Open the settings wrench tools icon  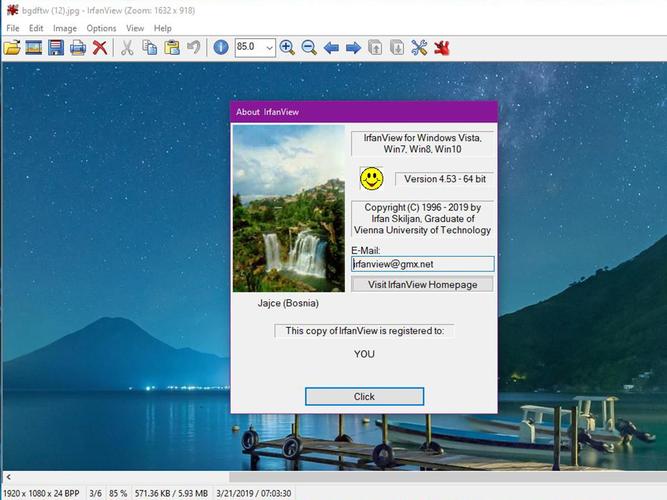tap(419, 47)
